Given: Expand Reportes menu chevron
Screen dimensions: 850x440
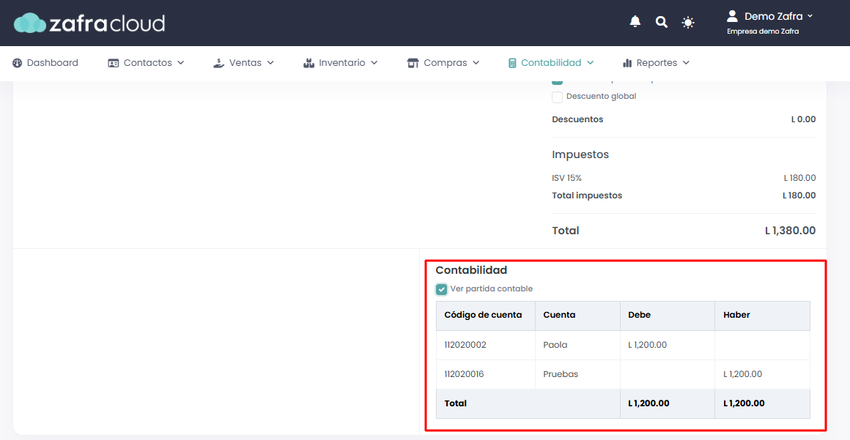Looking at the screenshot, I should click(686, 63).
